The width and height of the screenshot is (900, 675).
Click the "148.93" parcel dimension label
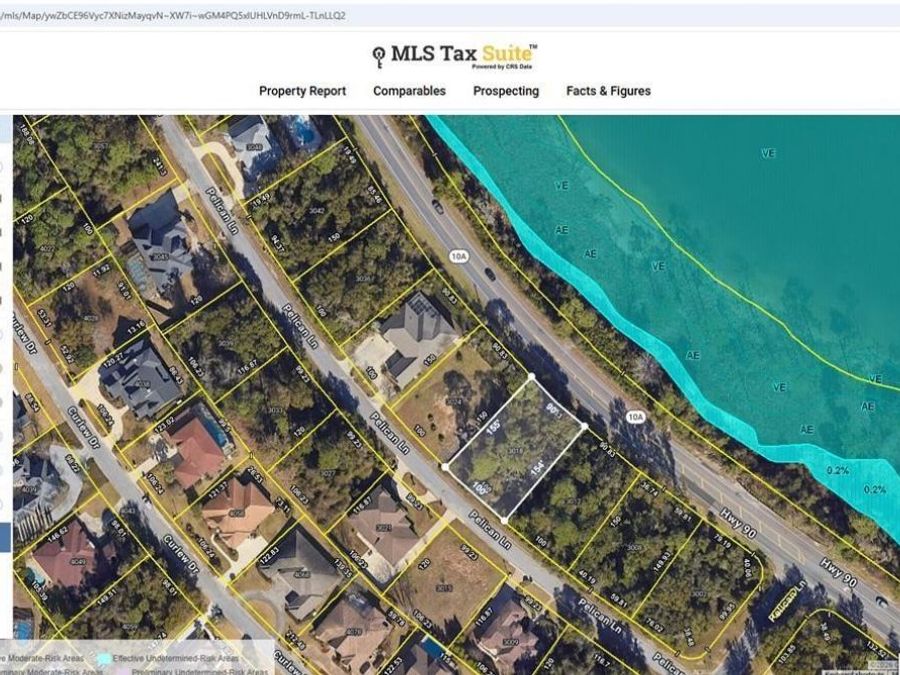(661, 561)
